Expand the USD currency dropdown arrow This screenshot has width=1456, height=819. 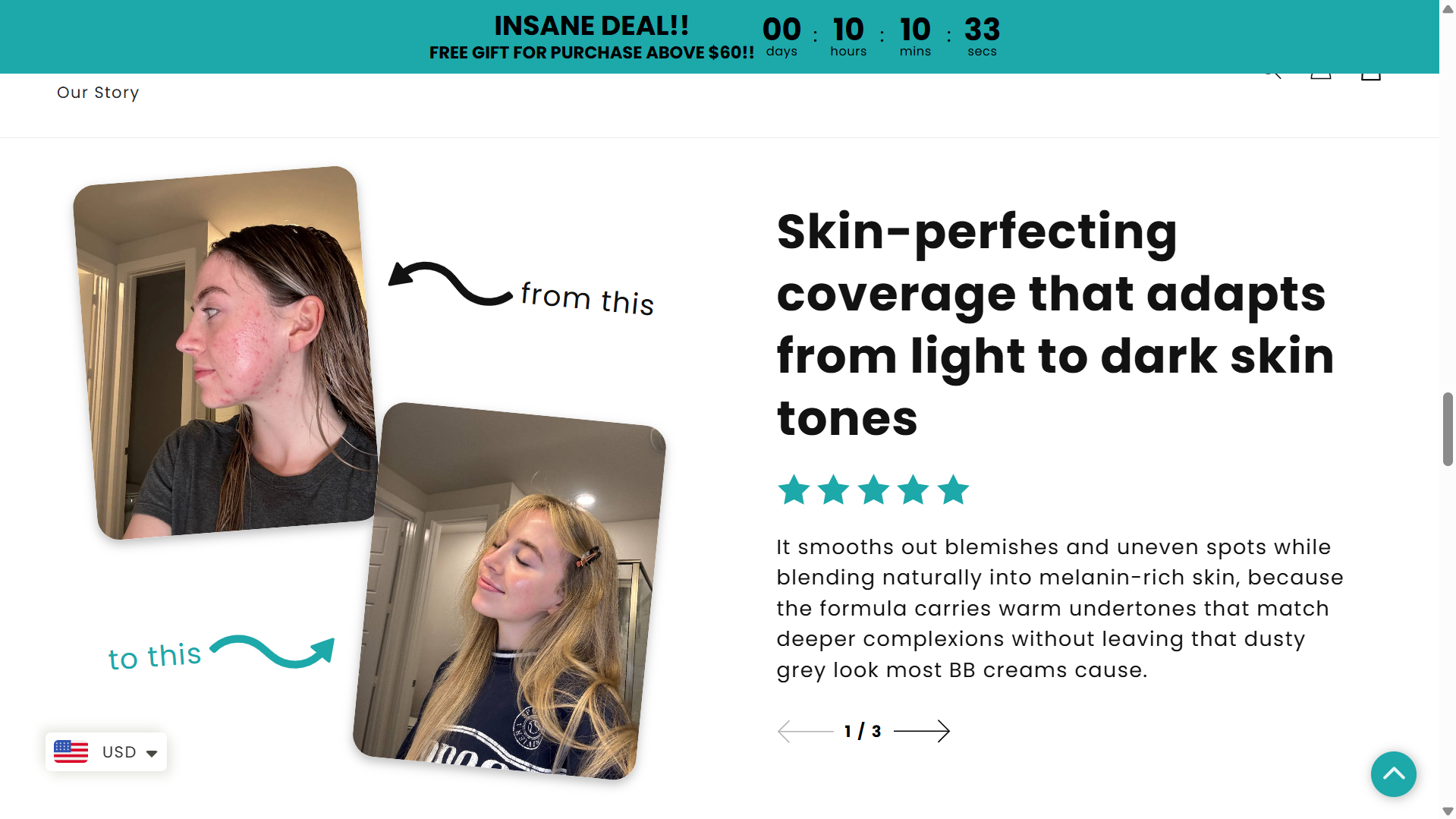coord(152,753)
